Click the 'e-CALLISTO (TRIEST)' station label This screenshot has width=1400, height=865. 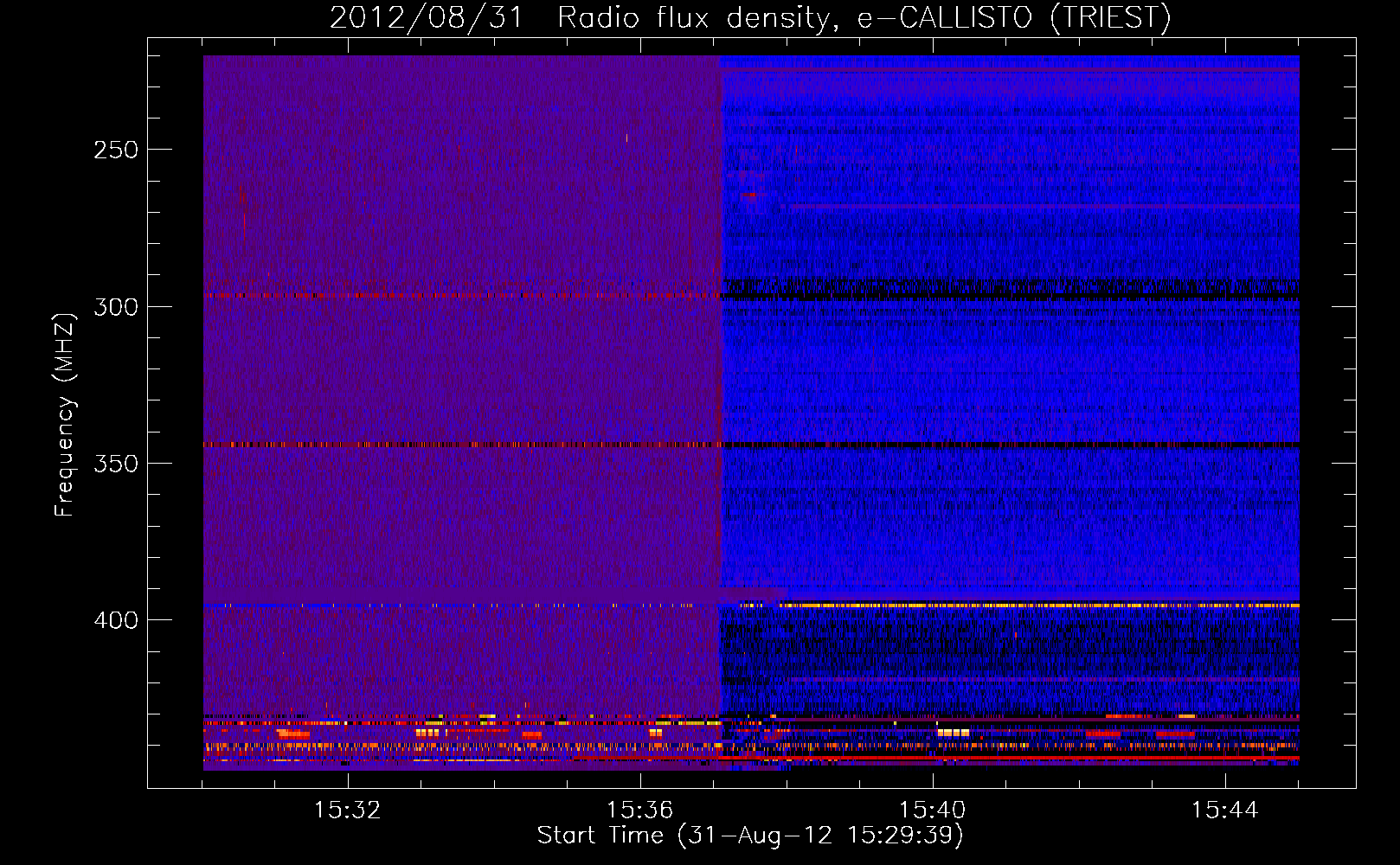pos(1014,17)
